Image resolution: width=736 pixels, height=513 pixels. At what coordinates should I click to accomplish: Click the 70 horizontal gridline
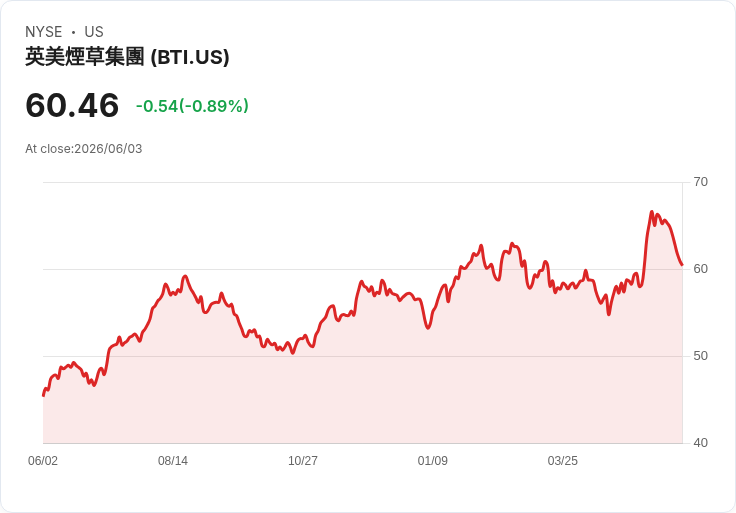[363, 183]
